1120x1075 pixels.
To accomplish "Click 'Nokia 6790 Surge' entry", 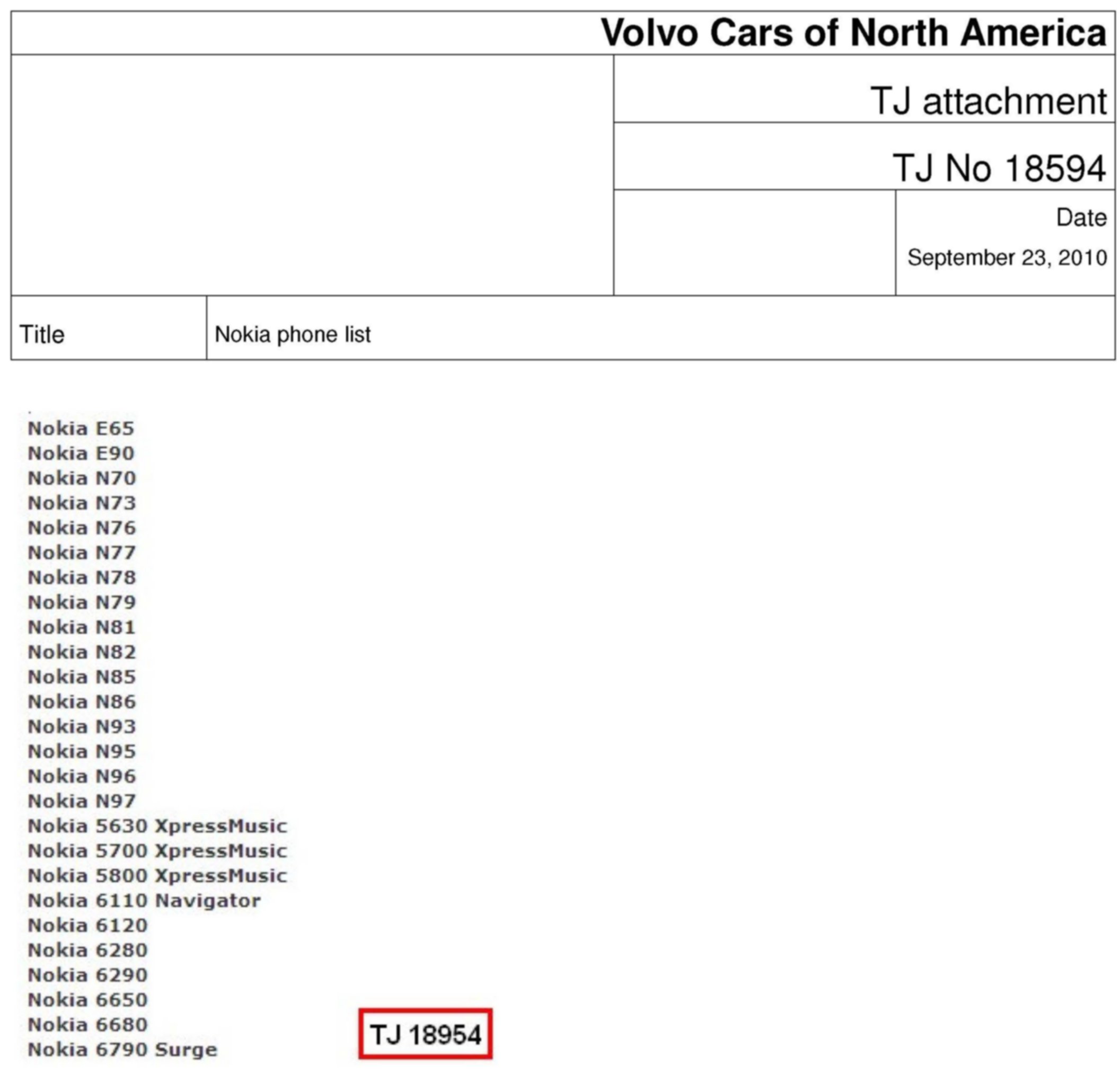I will pyautogui.click(x=122, y=1050).
